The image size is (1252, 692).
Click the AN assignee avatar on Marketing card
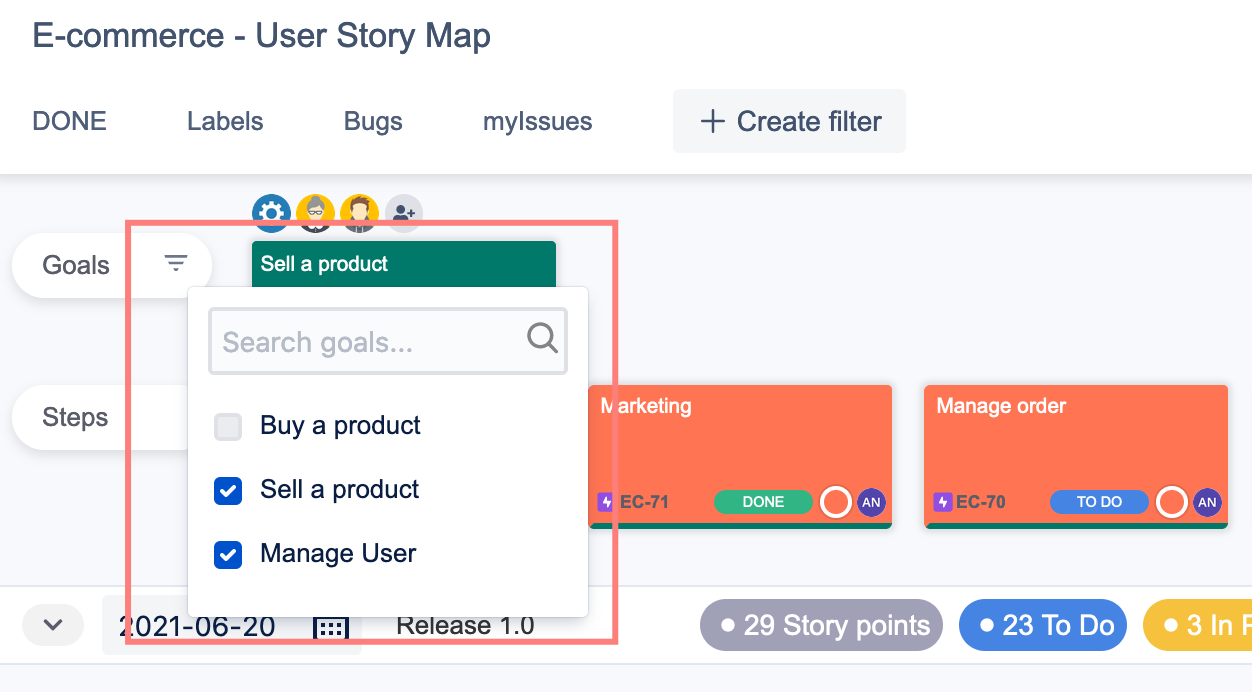pyautogui.click(x=871, y=502)
